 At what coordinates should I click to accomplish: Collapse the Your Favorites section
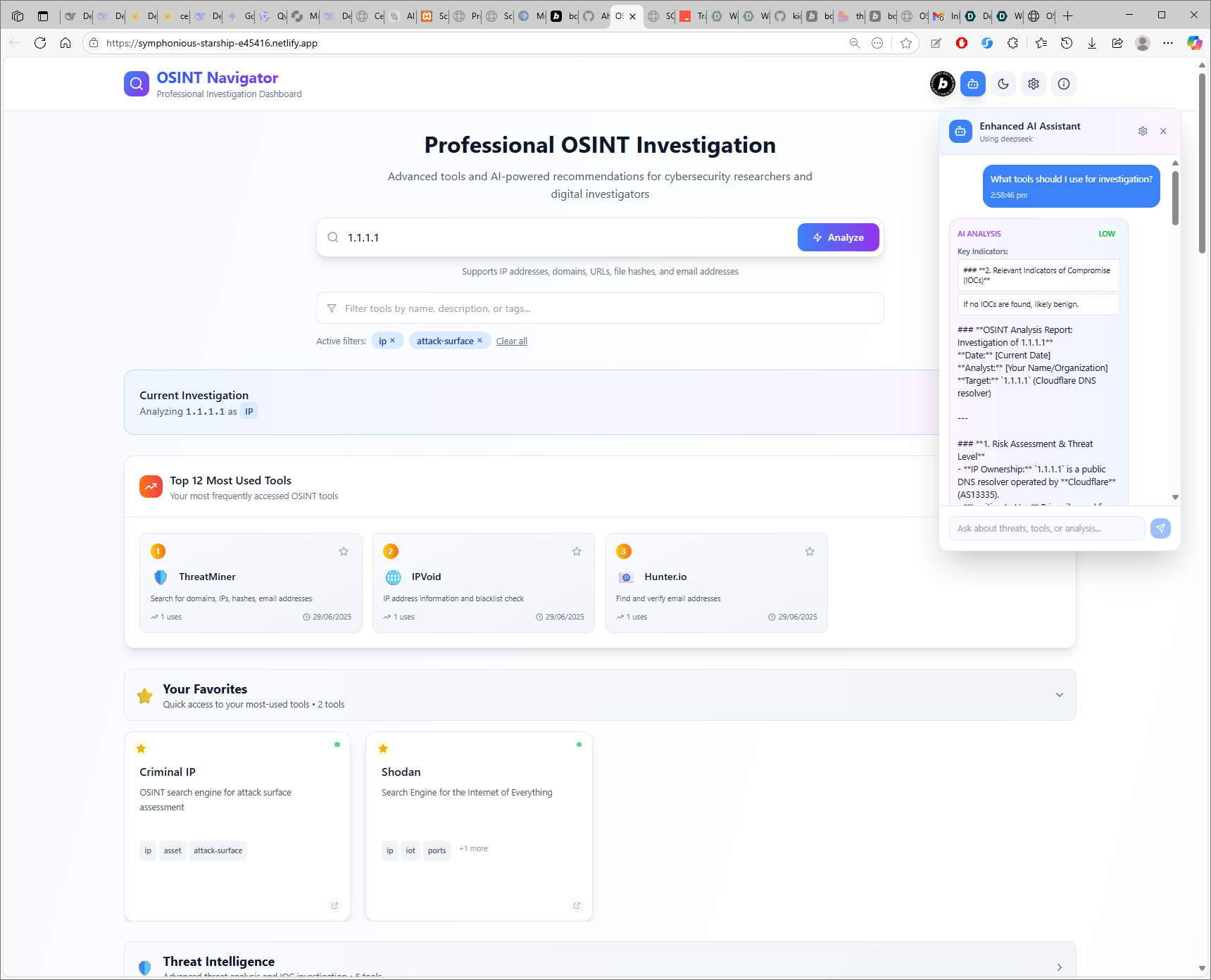(x=1060, y=695)
